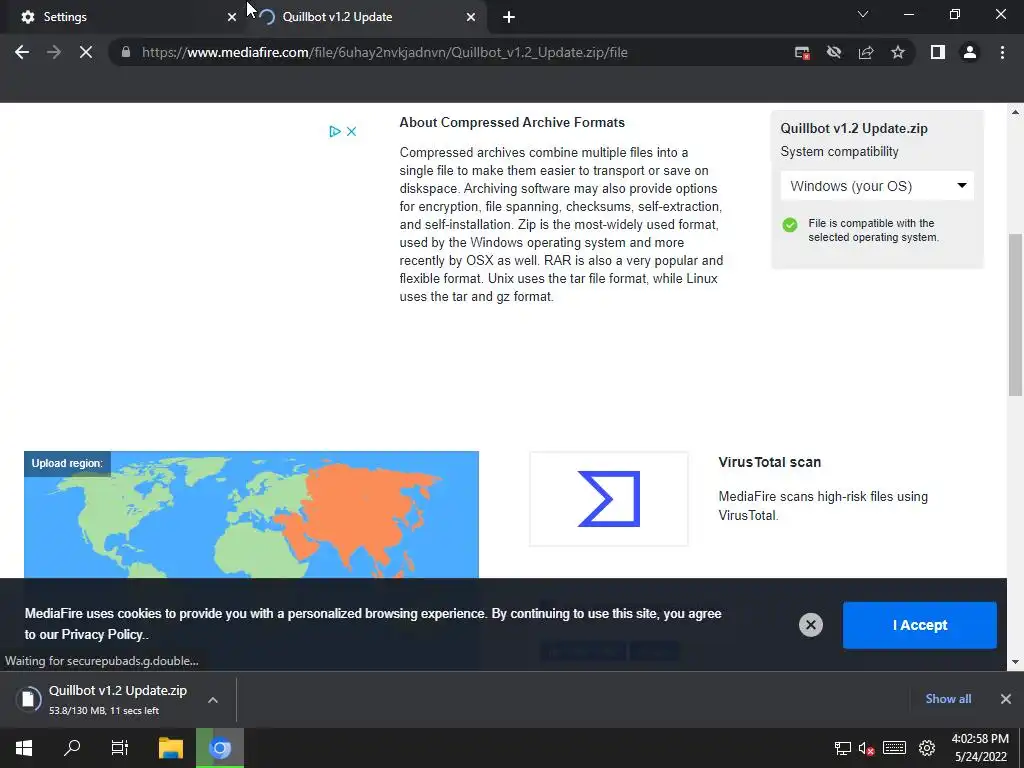Click the 'About Compressed Archive Formats' heading
This screenshot has width=1024, height=768.
click(x=512, y=122)
